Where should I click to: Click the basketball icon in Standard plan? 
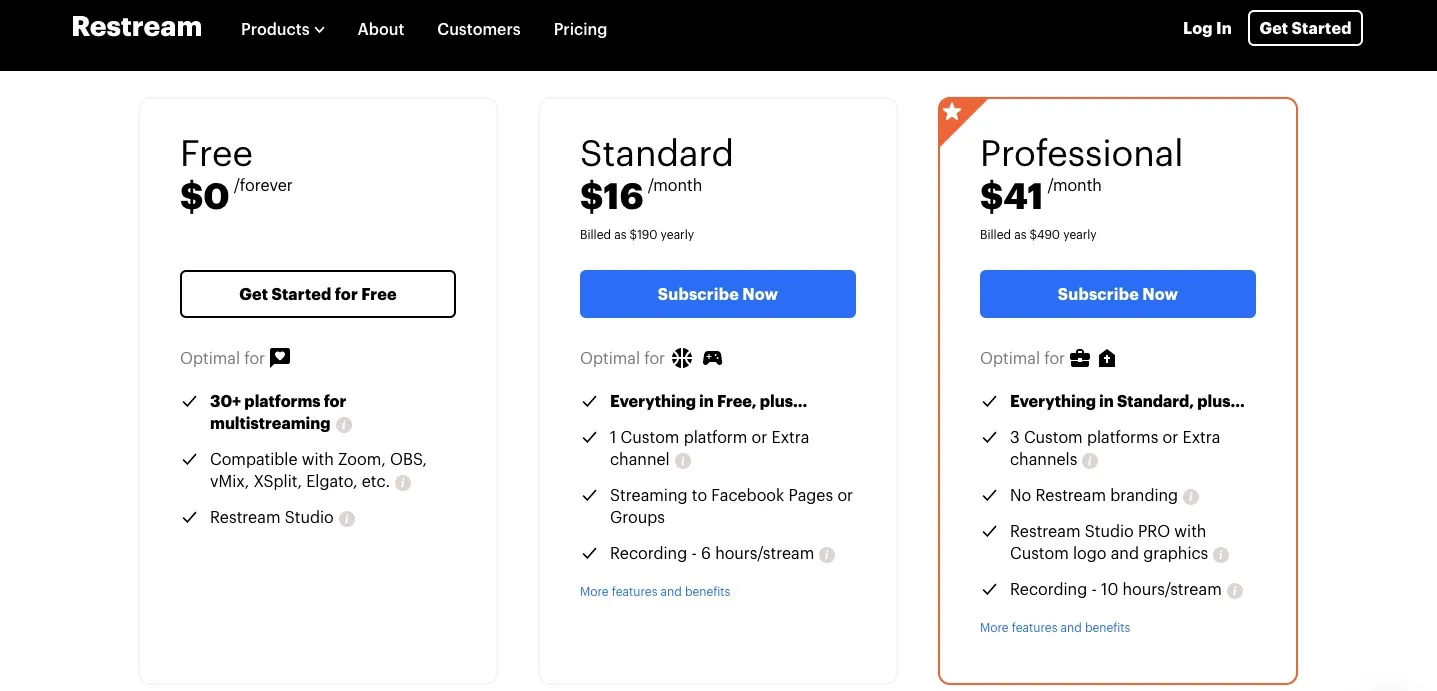tap(682, 358)
